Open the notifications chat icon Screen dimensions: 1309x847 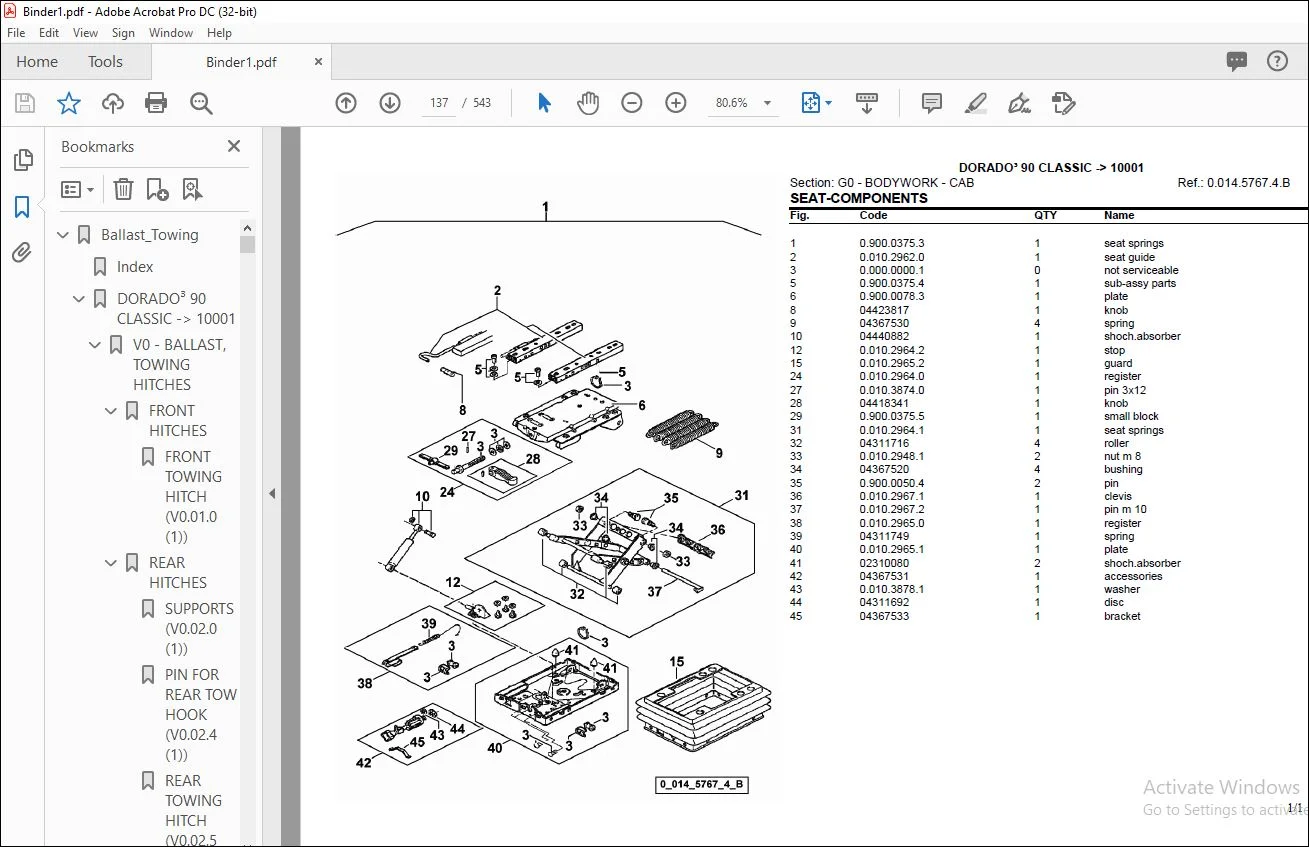1237,61
